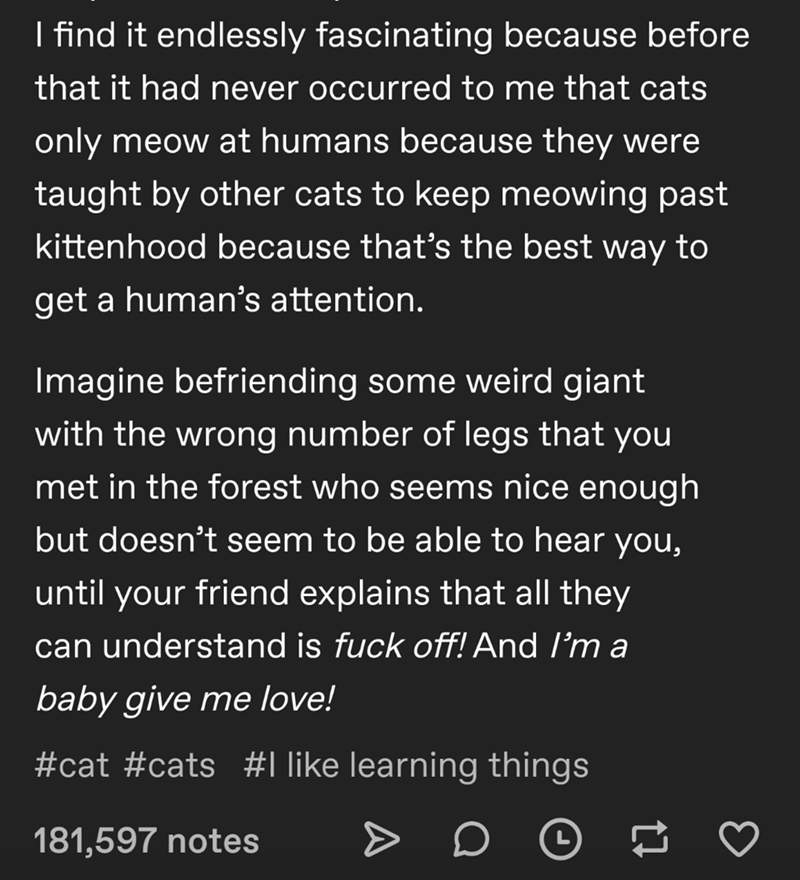Click the italic phrase "fuck off!"

point(399,646)
